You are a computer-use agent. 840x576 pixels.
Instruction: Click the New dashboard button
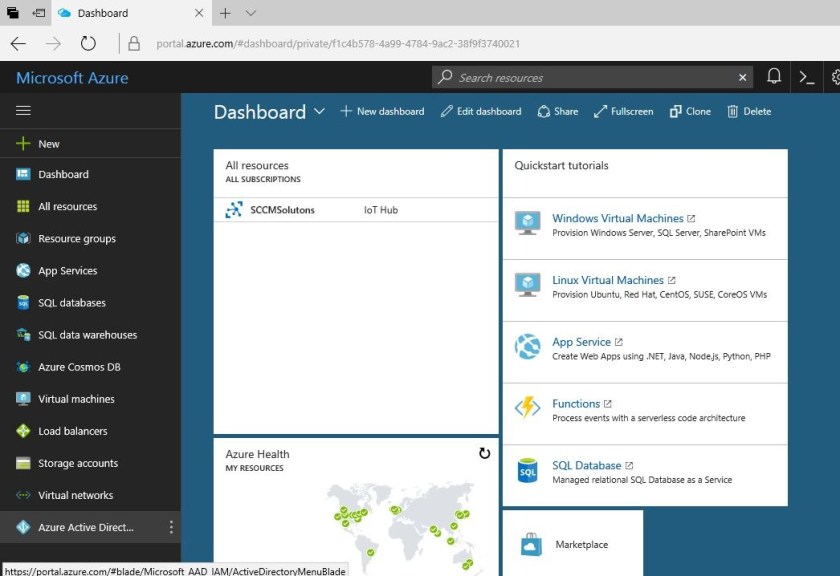(x=382, y=112)
